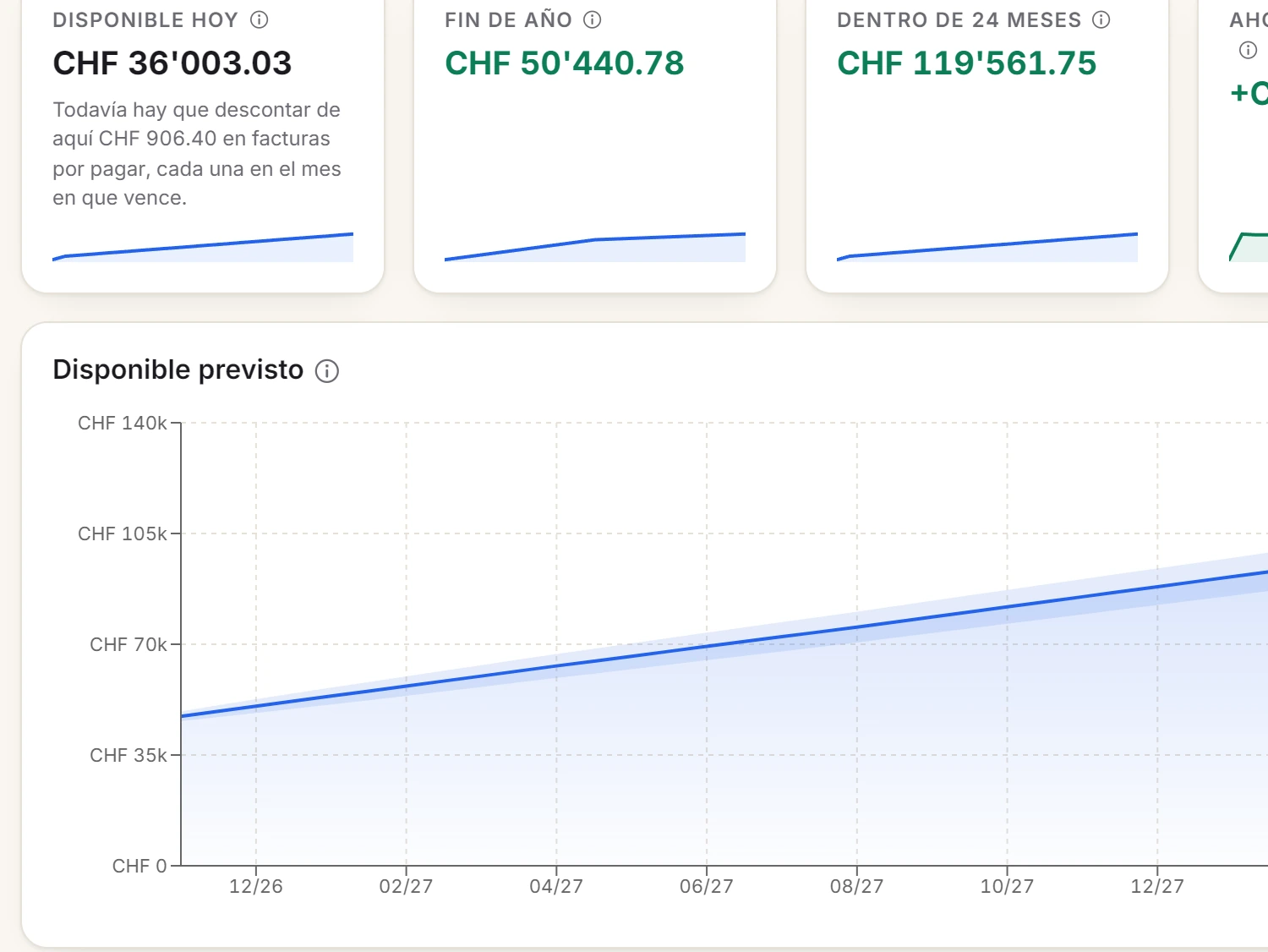
Task: Click the sparkline in the DISPONIBLE HOY card
Action: click(203, 247)
